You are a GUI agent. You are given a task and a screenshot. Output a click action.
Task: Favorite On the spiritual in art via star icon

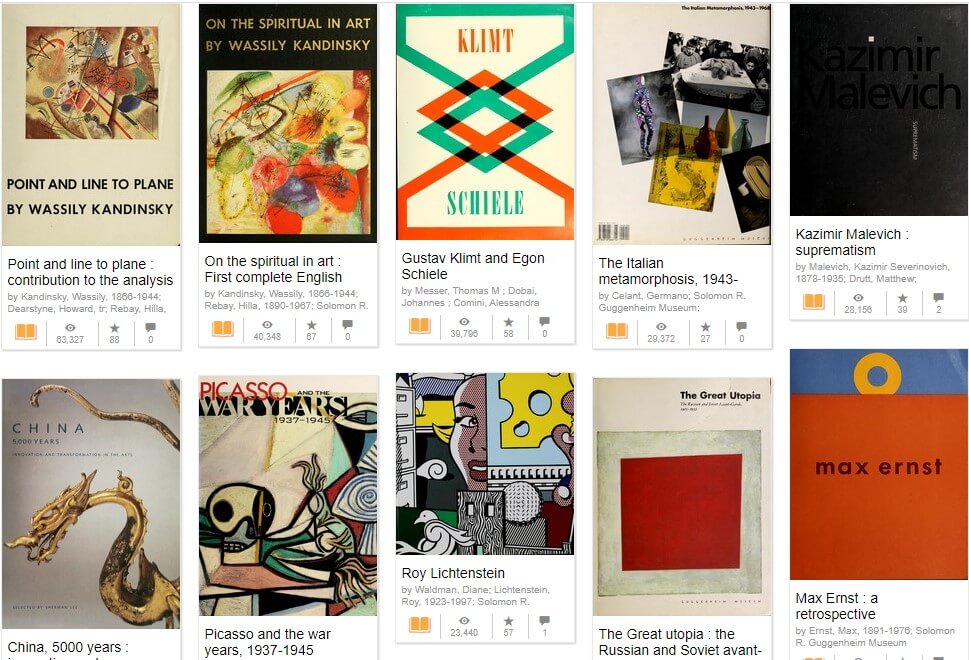pos(311,324)
